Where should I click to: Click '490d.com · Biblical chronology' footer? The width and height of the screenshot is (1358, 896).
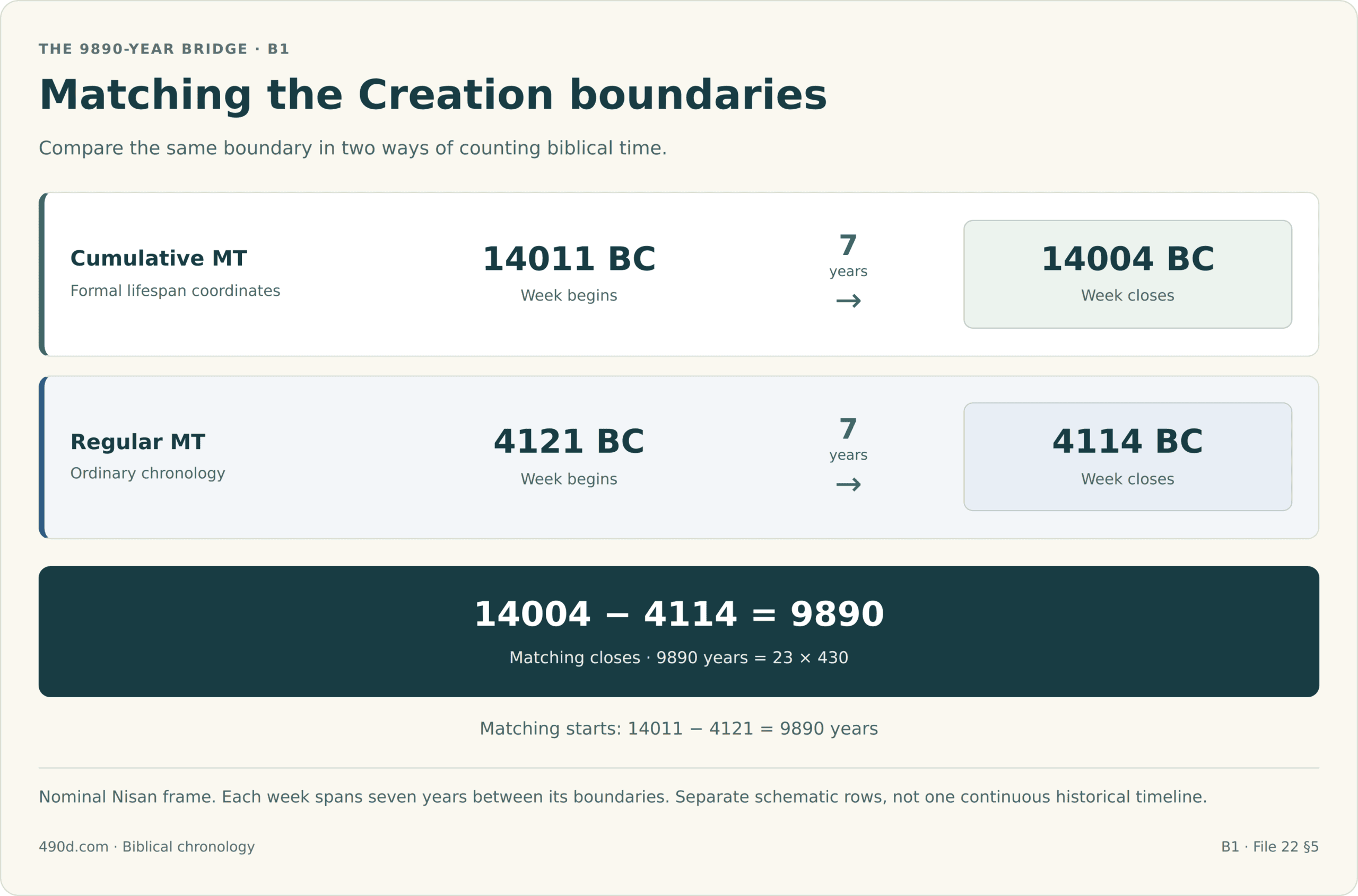coord(146,846)
